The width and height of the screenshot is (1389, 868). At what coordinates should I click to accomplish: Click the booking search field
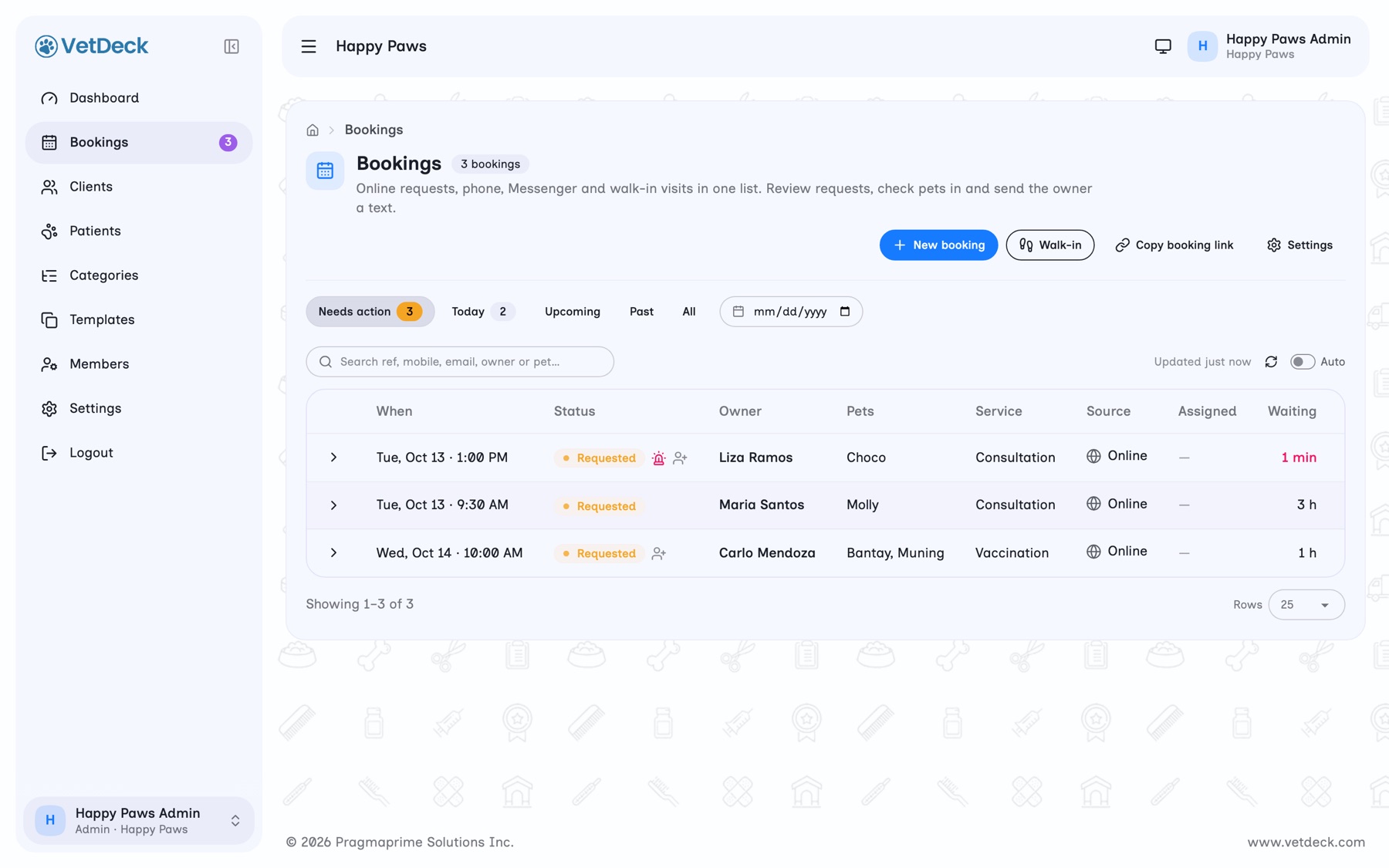tap(460, 362)
